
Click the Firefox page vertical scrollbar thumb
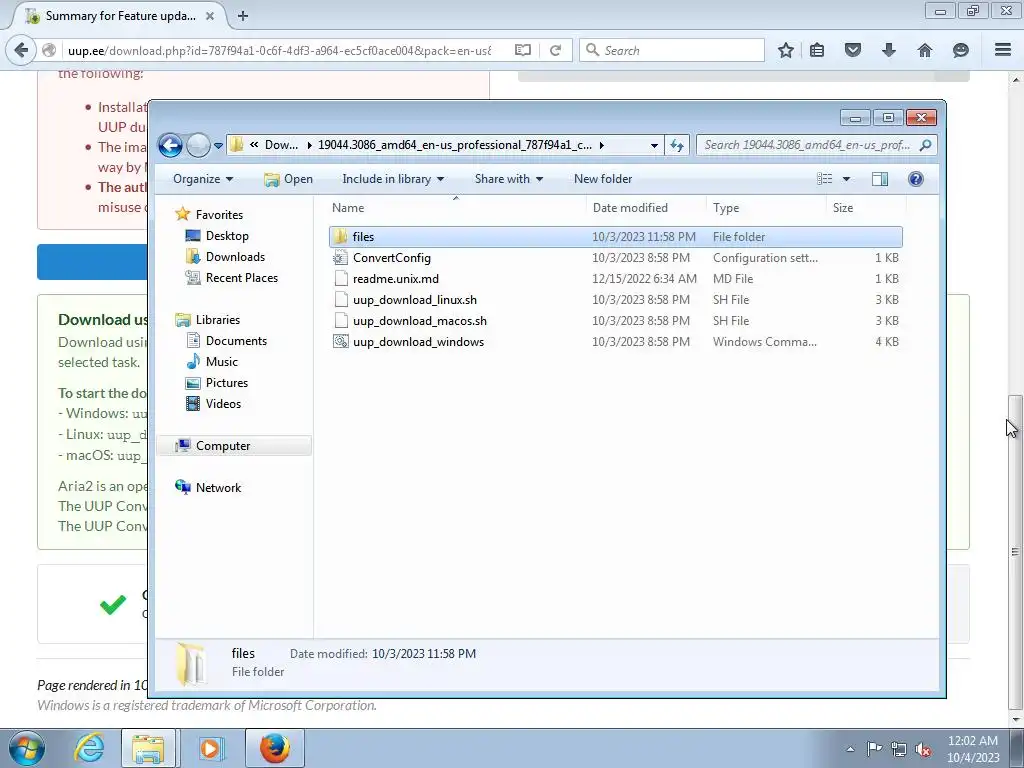1014,552
